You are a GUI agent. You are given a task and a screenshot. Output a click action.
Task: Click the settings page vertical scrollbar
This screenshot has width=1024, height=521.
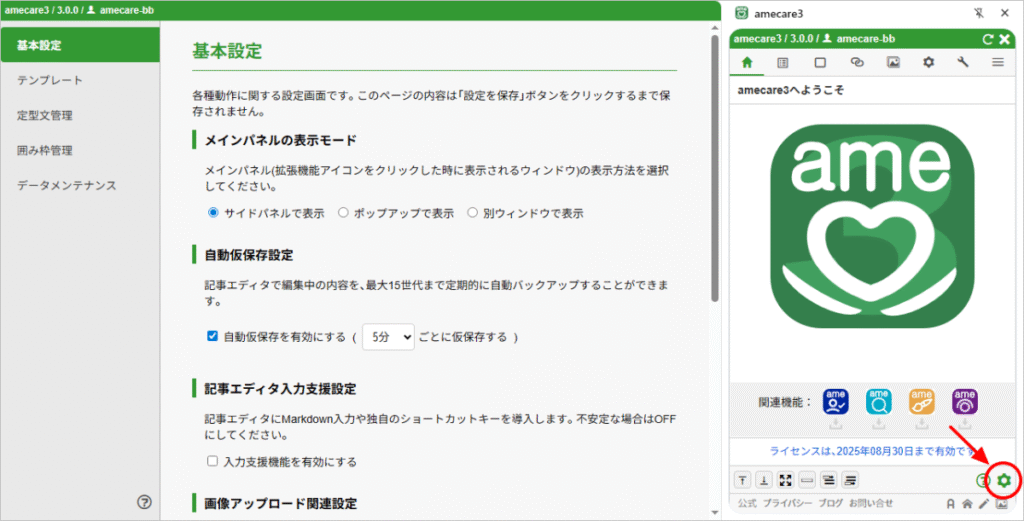click(714, 168)
